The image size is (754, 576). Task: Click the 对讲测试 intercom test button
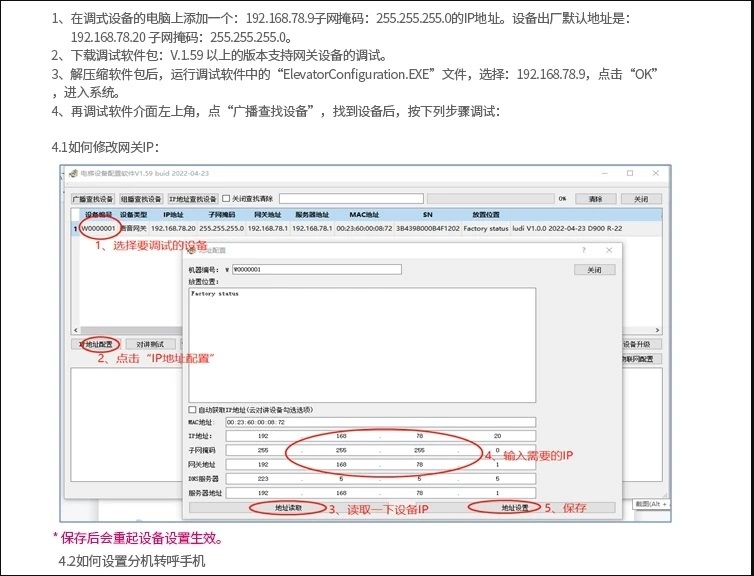click(149, 344)
